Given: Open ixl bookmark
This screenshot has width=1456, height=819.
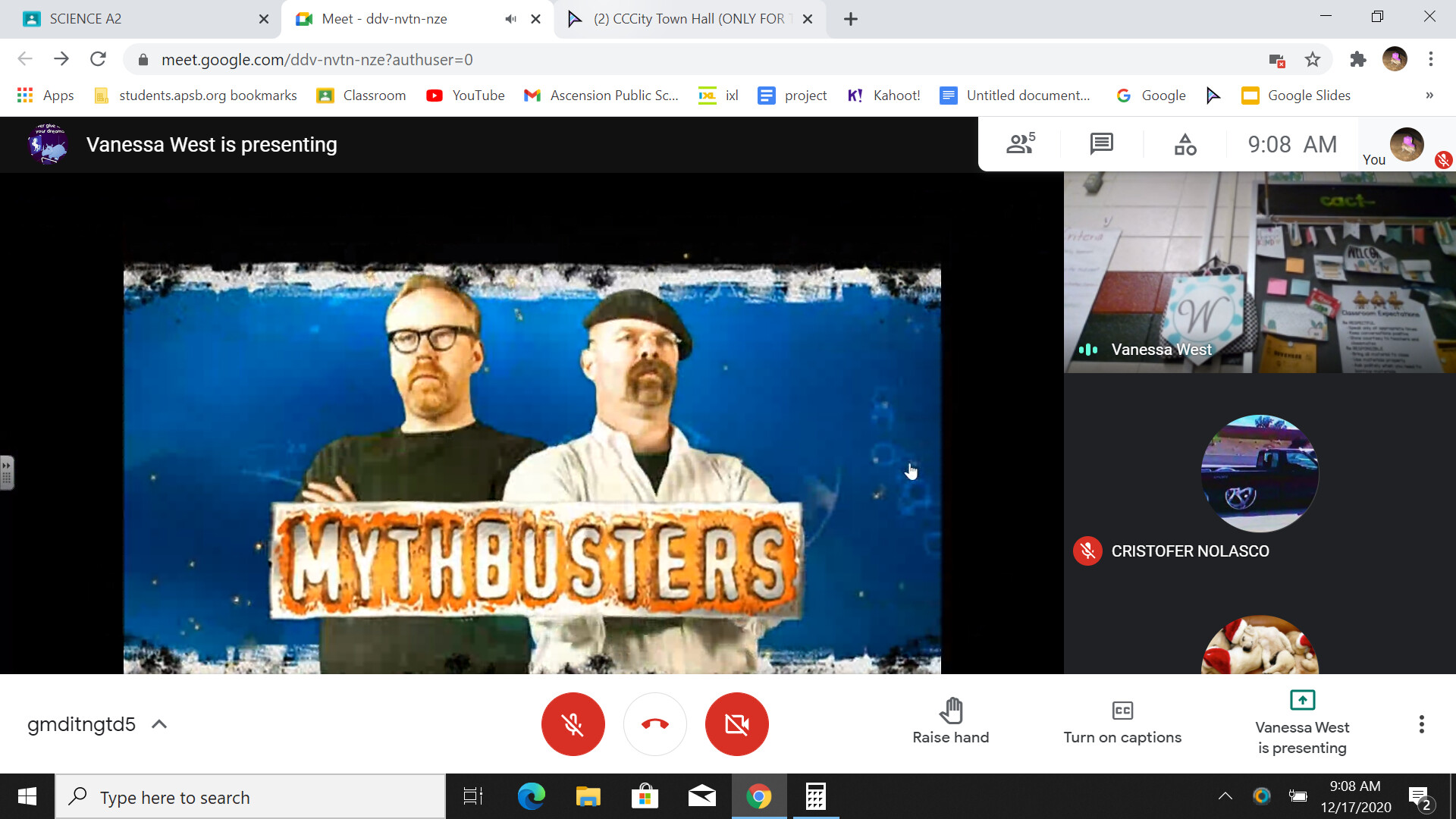Looking at the screenshot, I should pos(719,96).
